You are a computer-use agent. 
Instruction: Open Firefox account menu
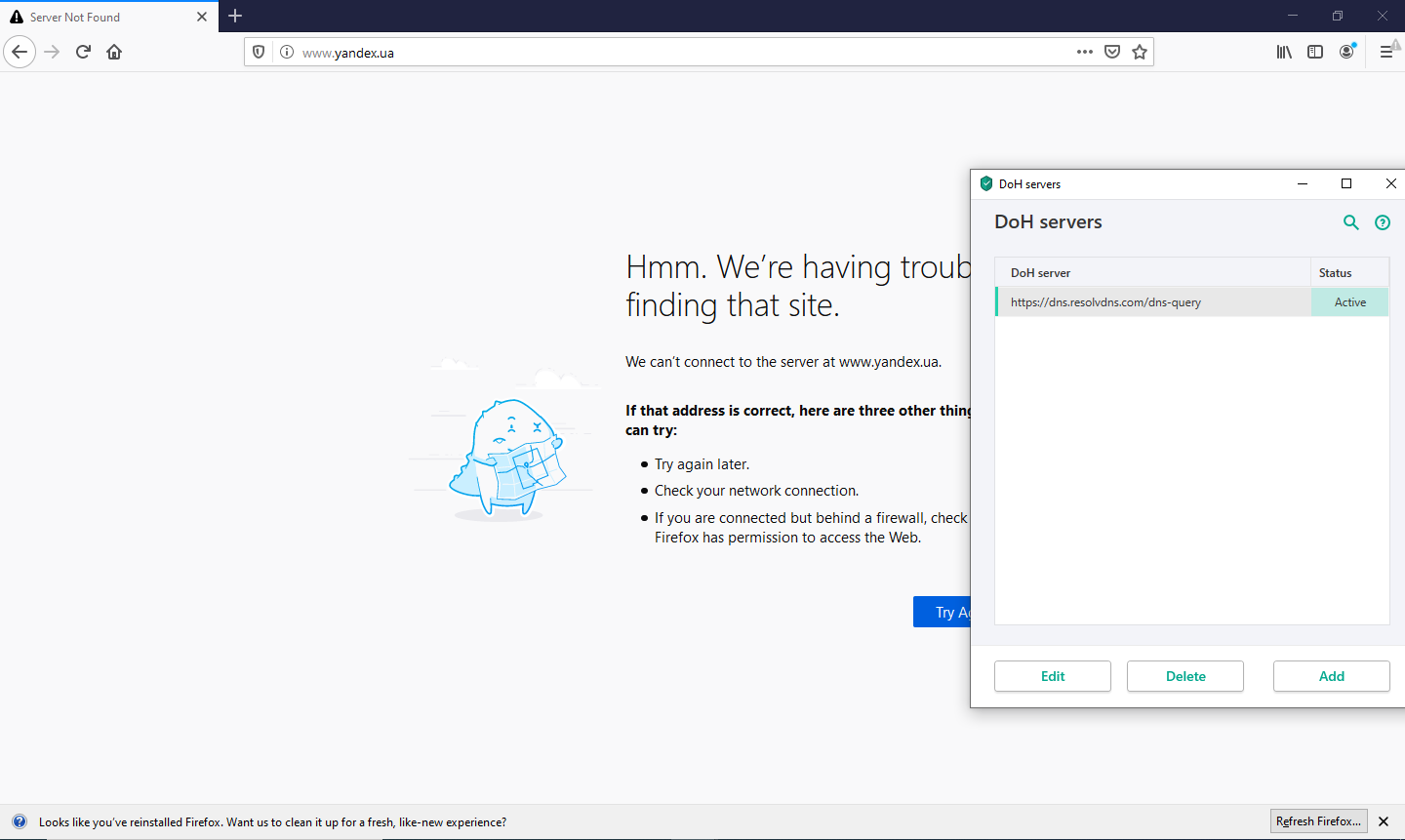coord(1346,52)
